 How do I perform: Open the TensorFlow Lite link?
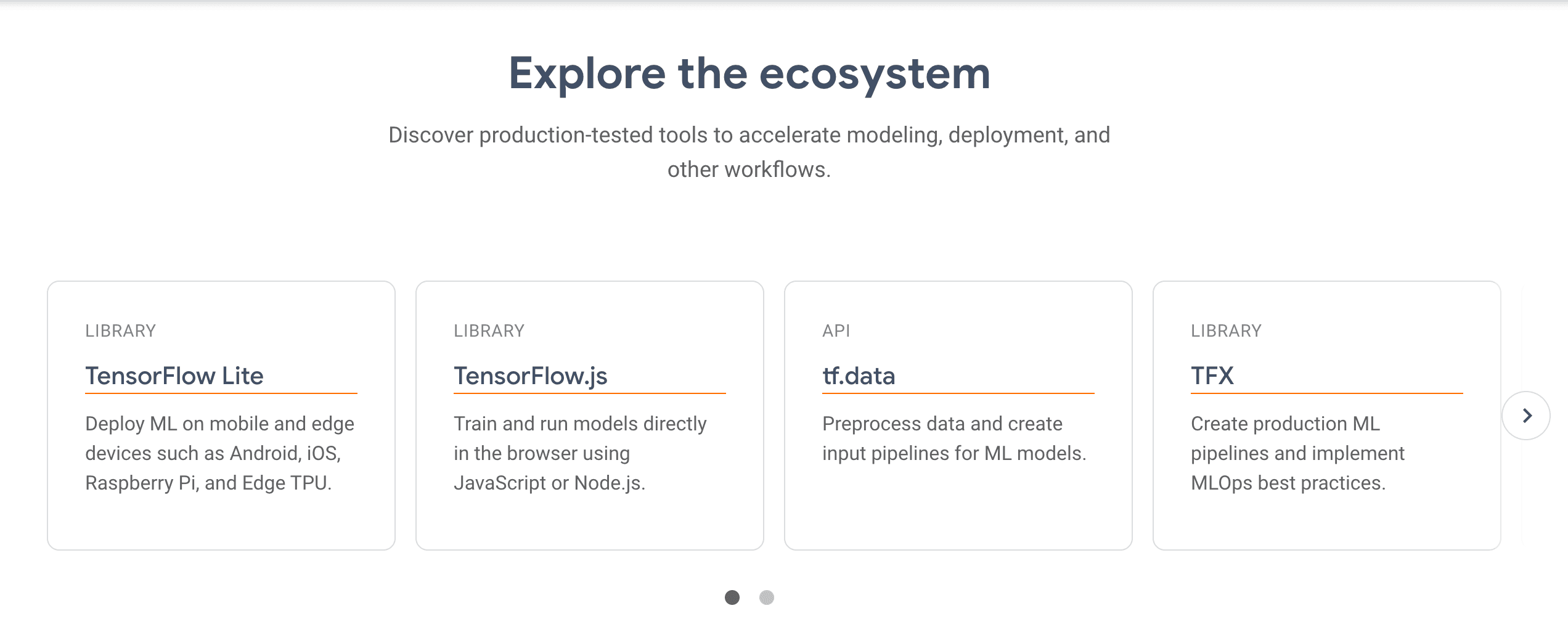point(174,376)
